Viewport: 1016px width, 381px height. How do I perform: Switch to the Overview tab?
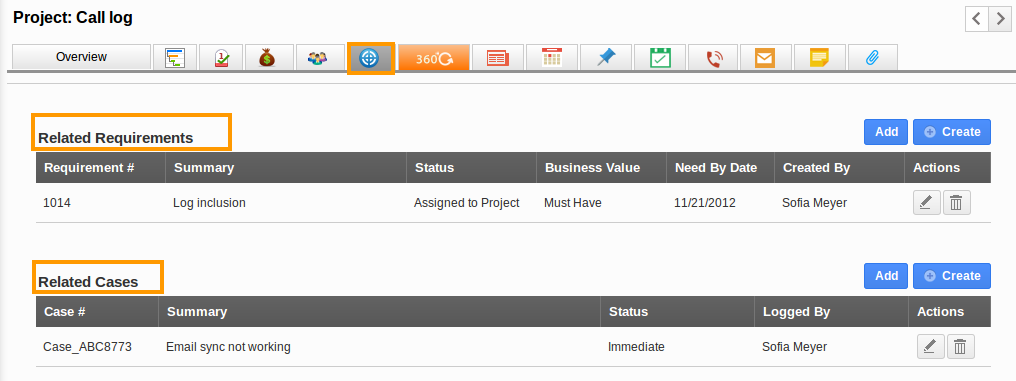tap(81, 57)
